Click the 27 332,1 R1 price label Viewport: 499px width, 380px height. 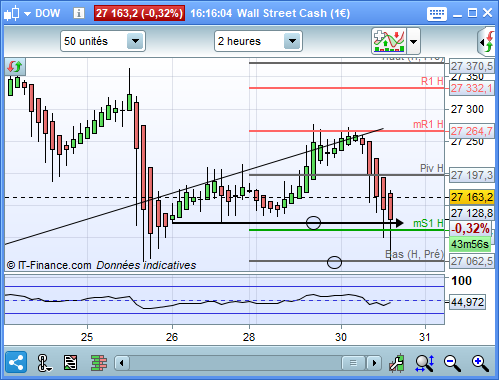[x=471, y=88]
